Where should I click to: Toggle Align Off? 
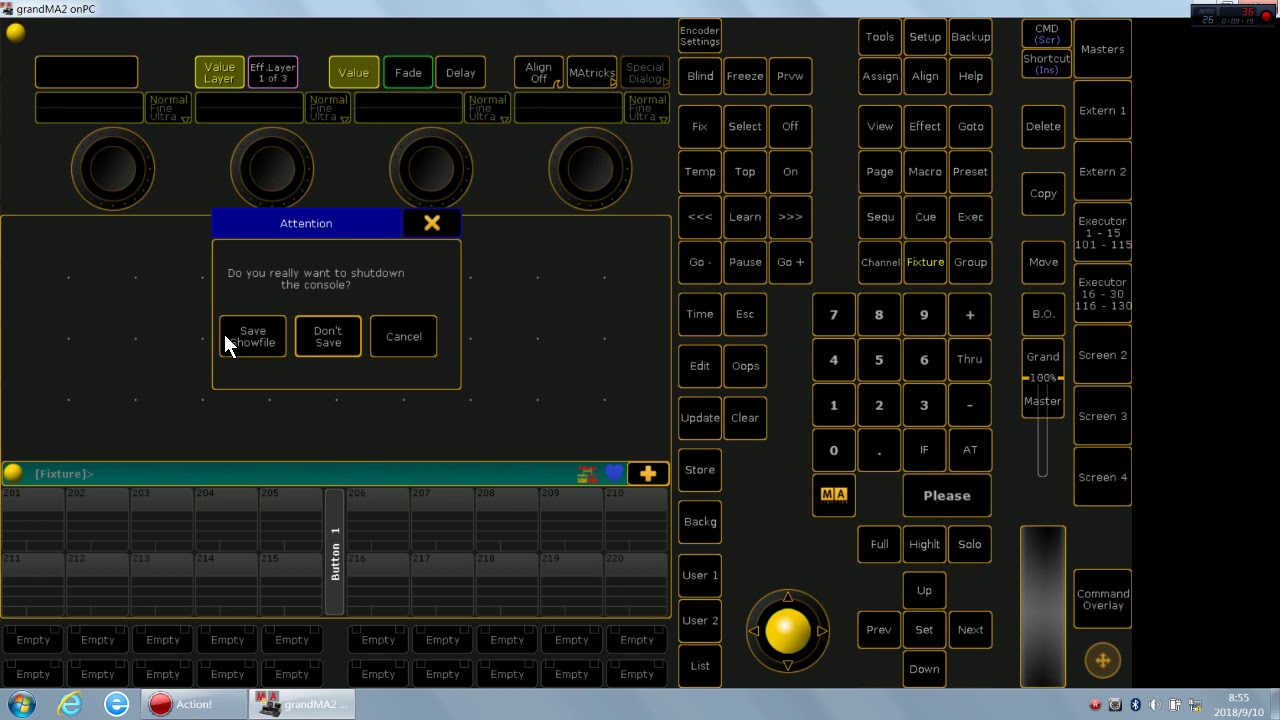pos(539,73)
